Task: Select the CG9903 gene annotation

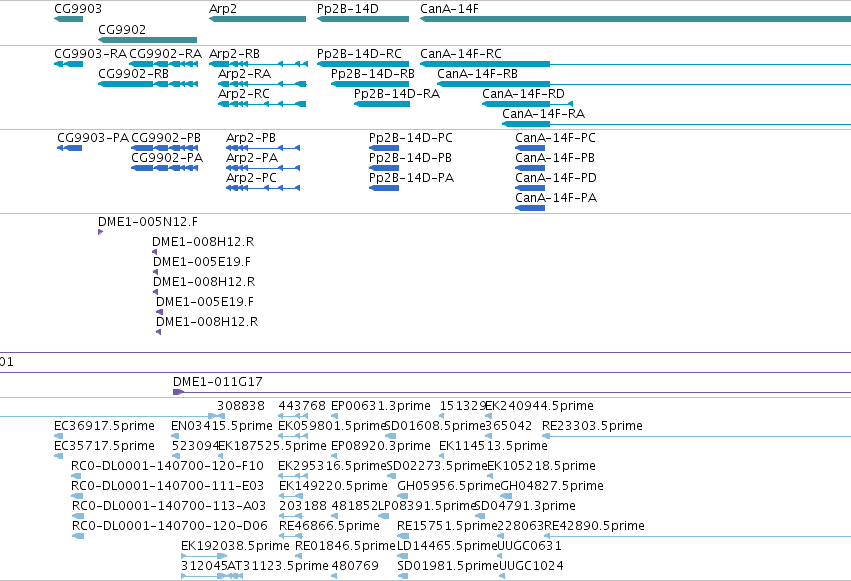Action: click(x=68, y=19)
